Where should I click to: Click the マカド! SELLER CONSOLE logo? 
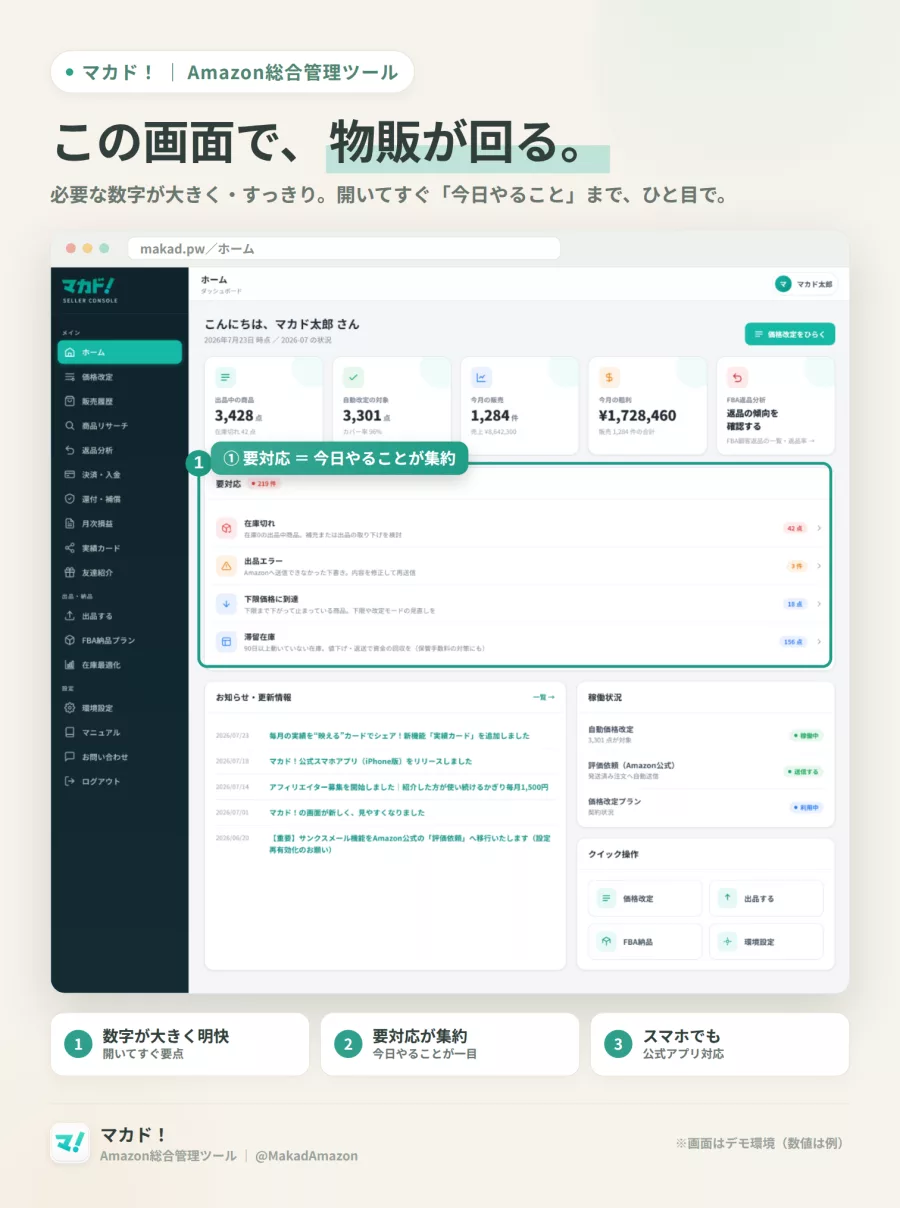(x=90, y=290)
